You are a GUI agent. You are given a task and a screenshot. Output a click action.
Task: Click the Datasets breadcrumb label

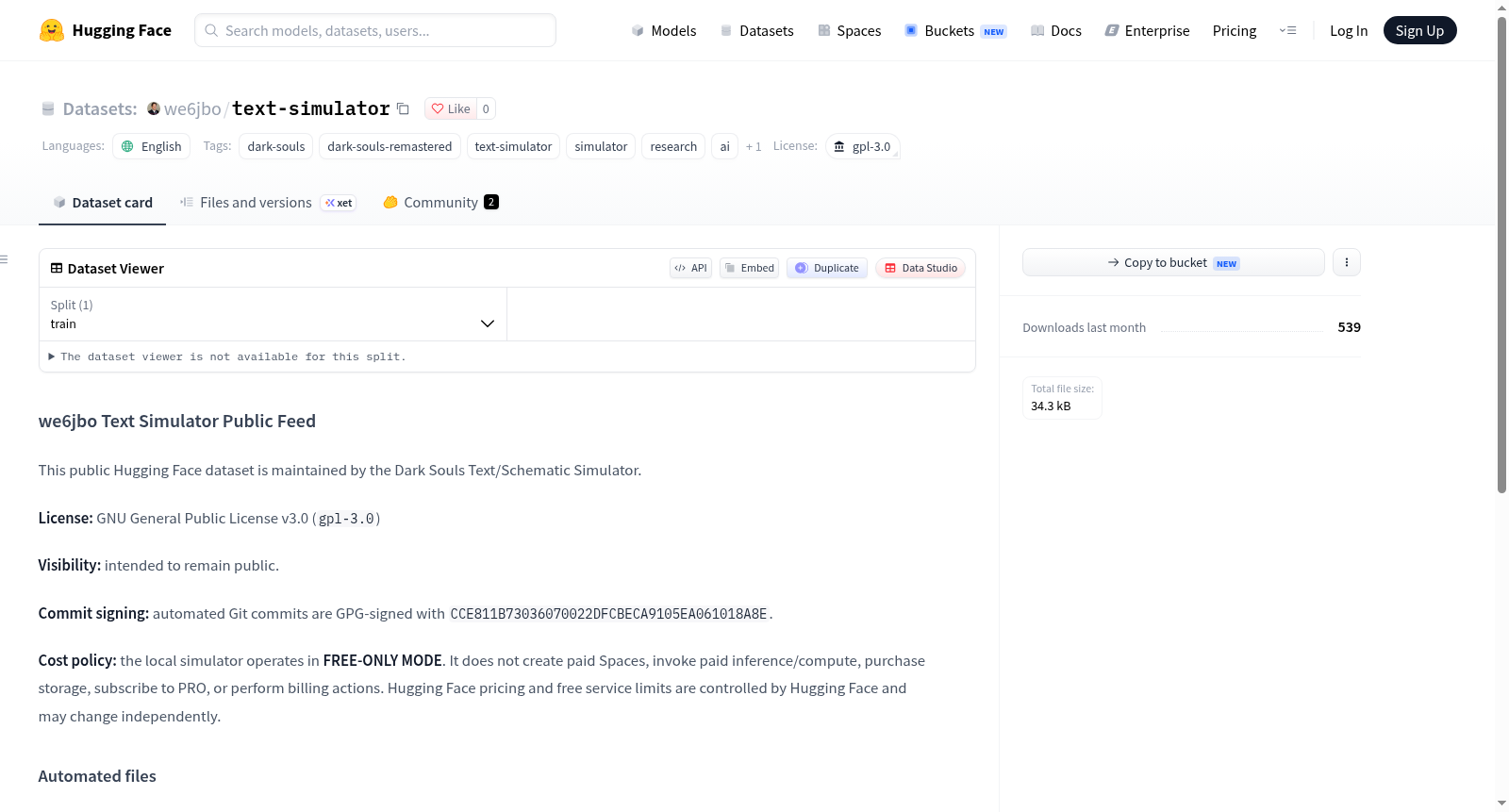coord(100,108)
